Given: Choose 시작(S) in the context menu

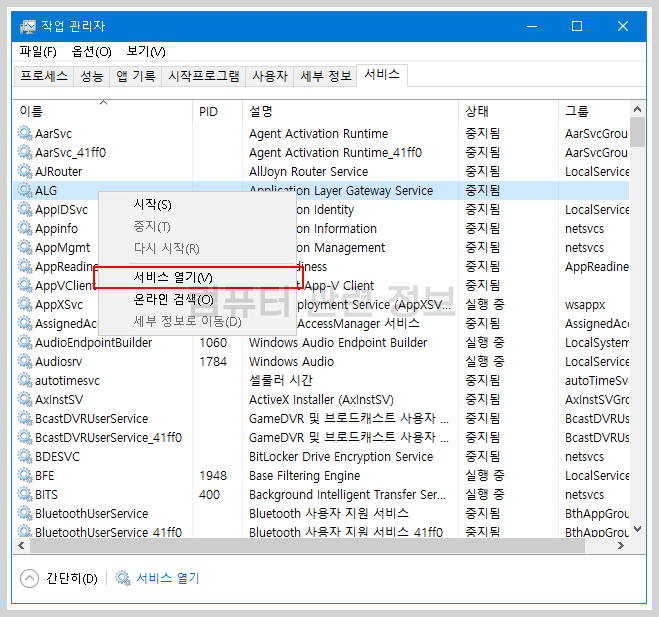Looking at the screenshot, I should click(196, 205).
